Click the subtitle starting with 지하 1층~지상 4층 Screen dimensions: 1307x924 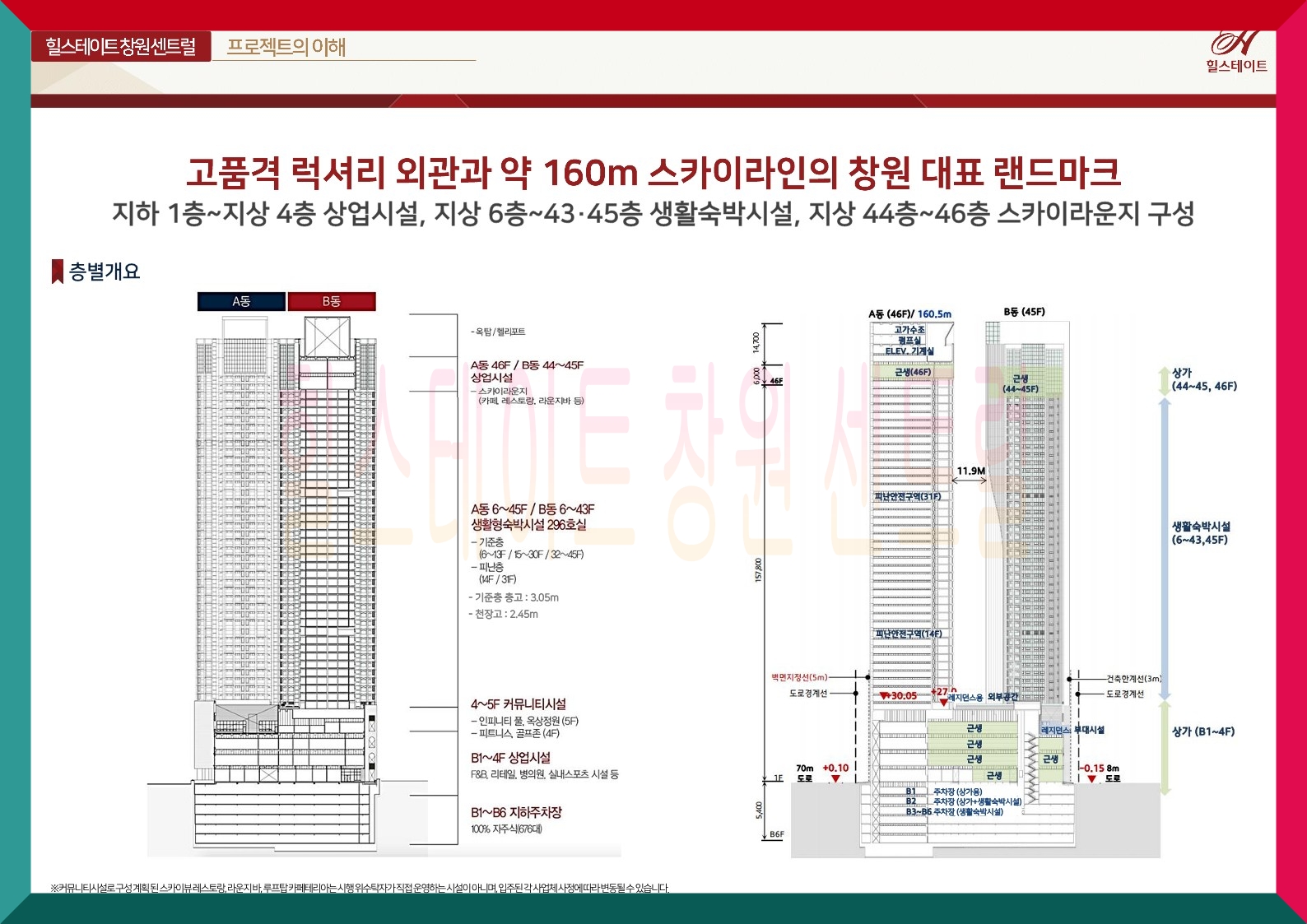click(x=653, y=214)
